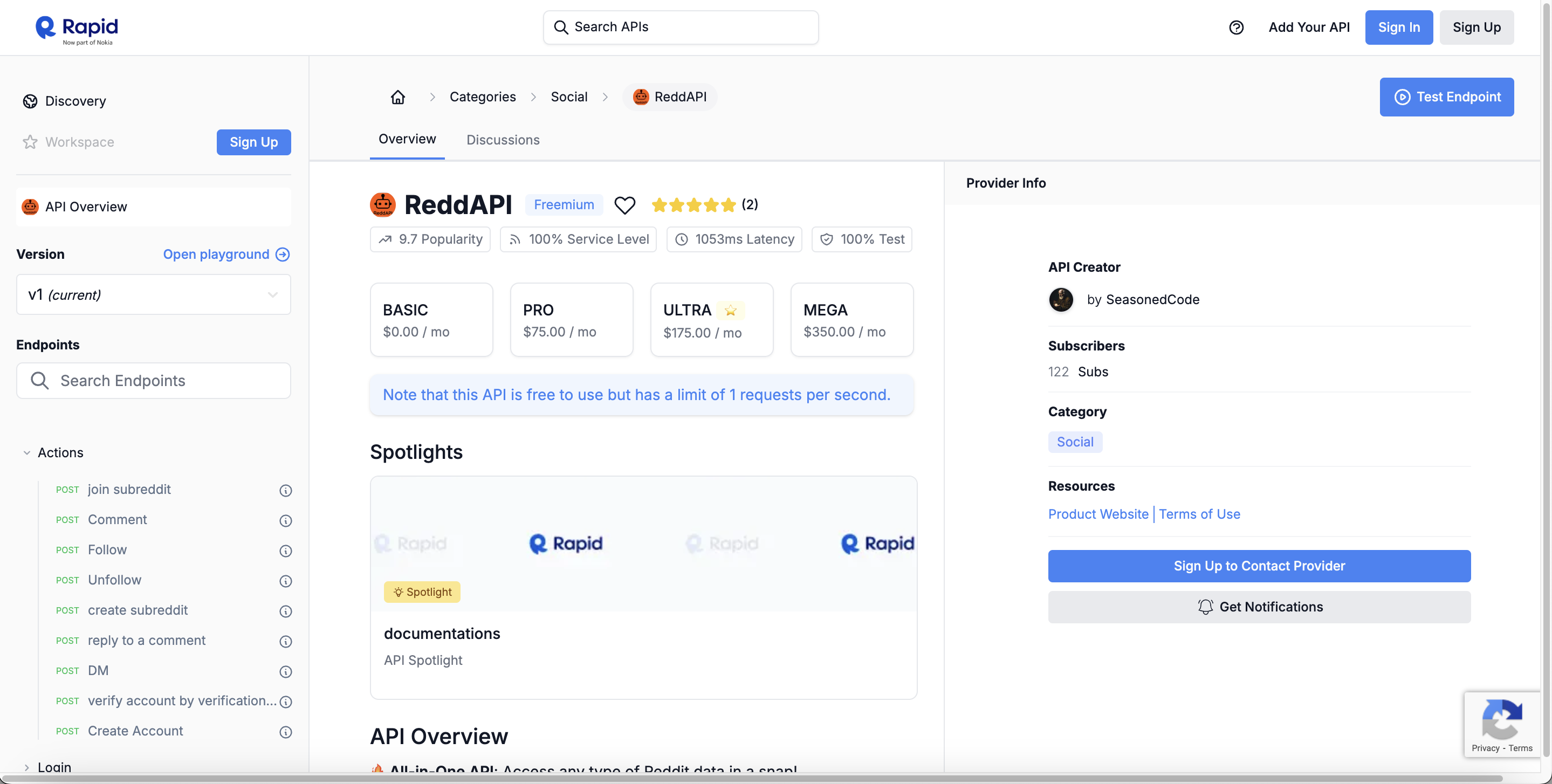Click Sign Up to Contact Provider

pyautogui.click(x=1259, y=566)
